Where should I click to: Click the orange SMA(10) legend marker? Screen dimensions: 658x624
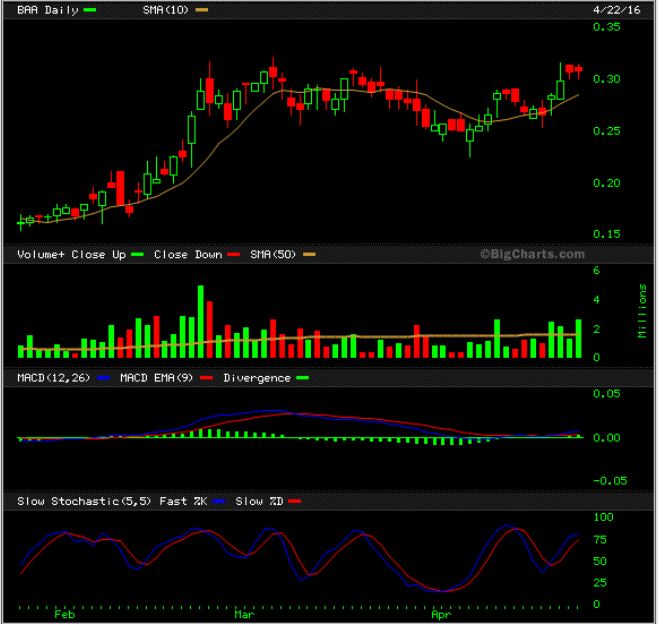(201, 10)
